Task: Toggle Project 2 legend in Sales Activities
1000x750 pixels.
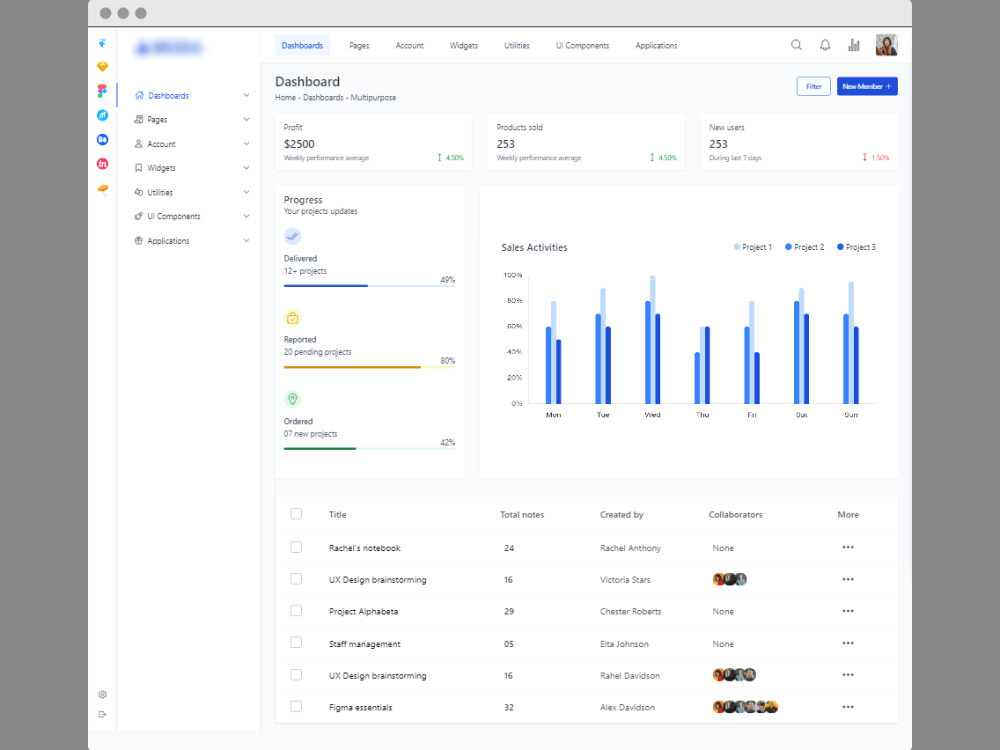Action: [804, 247]
